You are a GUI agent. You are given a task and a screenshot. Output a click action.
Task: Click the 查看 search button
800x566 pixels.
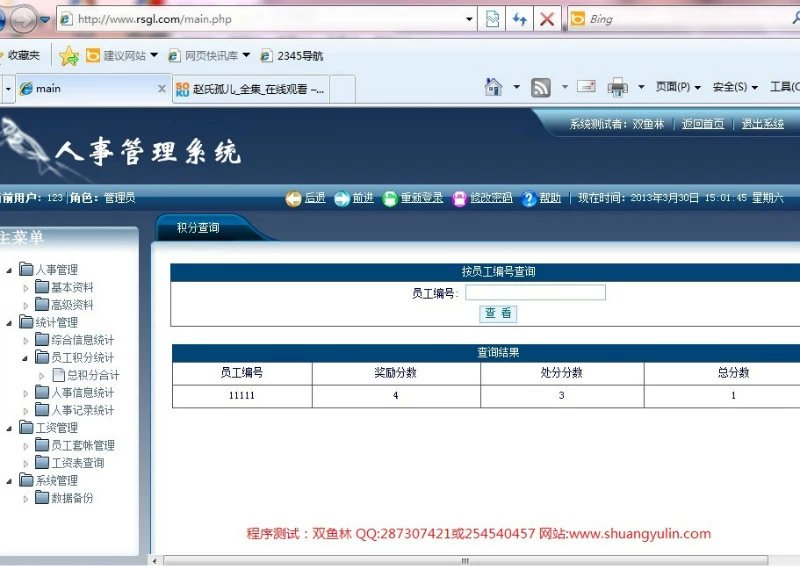[x=498, y=313]
